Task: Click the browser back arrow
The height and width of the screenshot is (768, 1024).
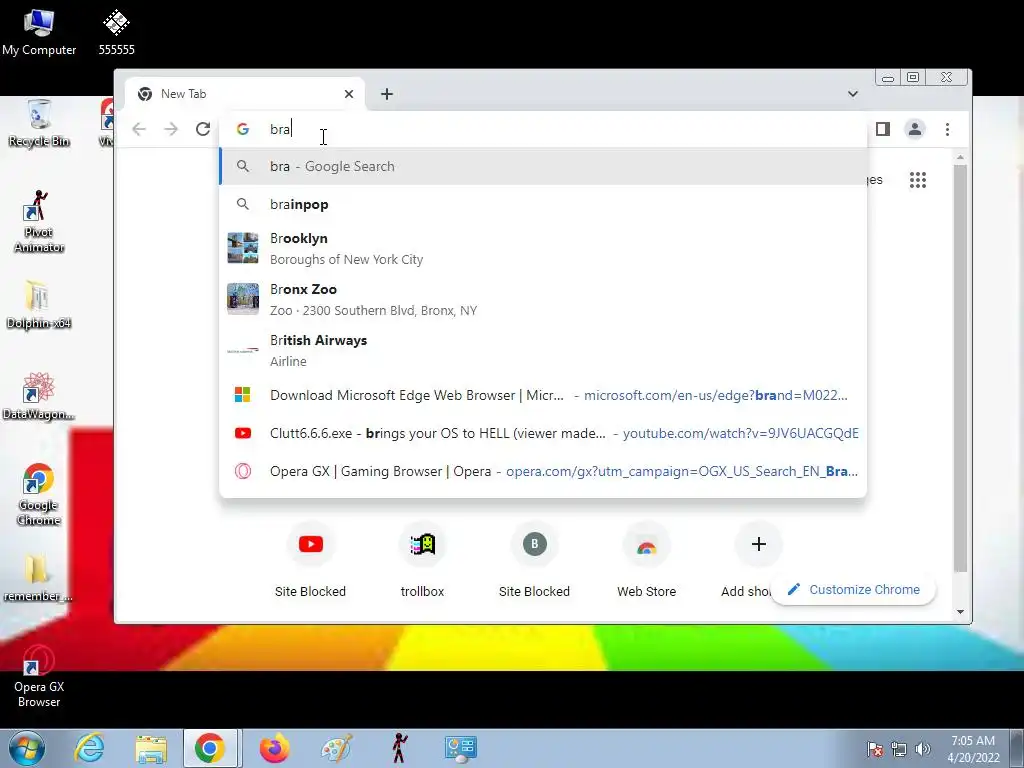Action: (x=139, y=129)
